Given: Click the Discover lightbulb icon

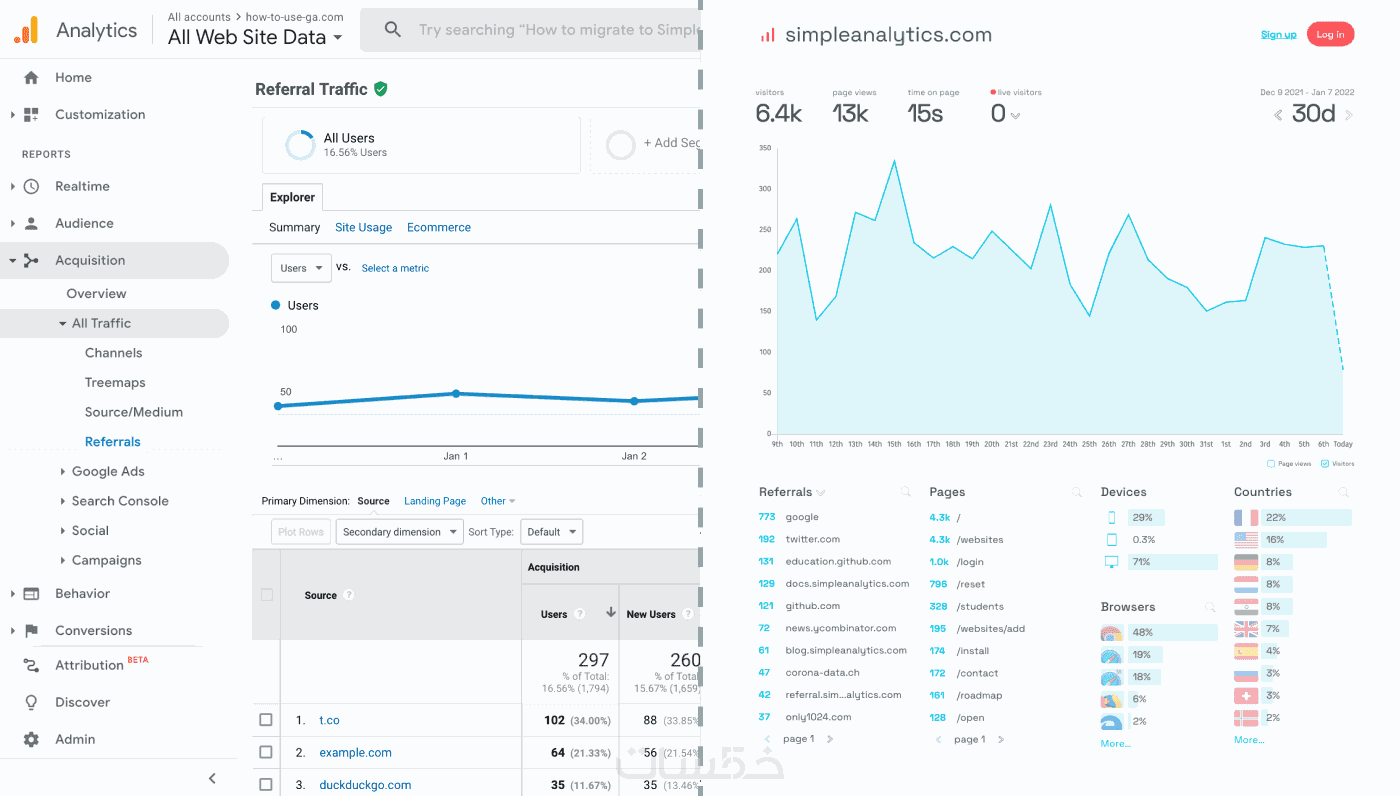Looking at the screenshot, I should 31,702.
